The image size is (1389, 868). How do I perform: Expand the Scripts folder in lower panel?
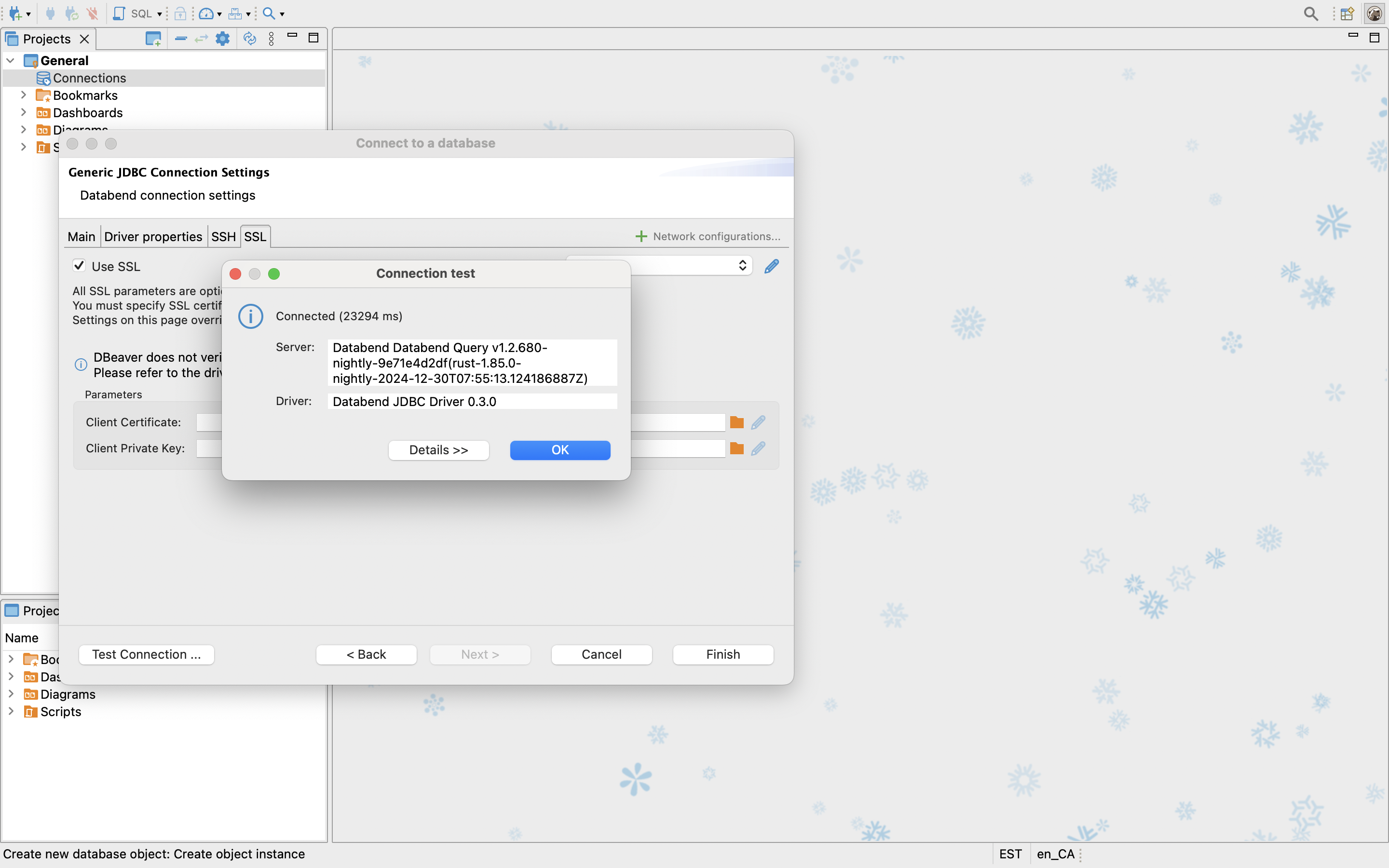pyautogui.click(x=11, y=711)
